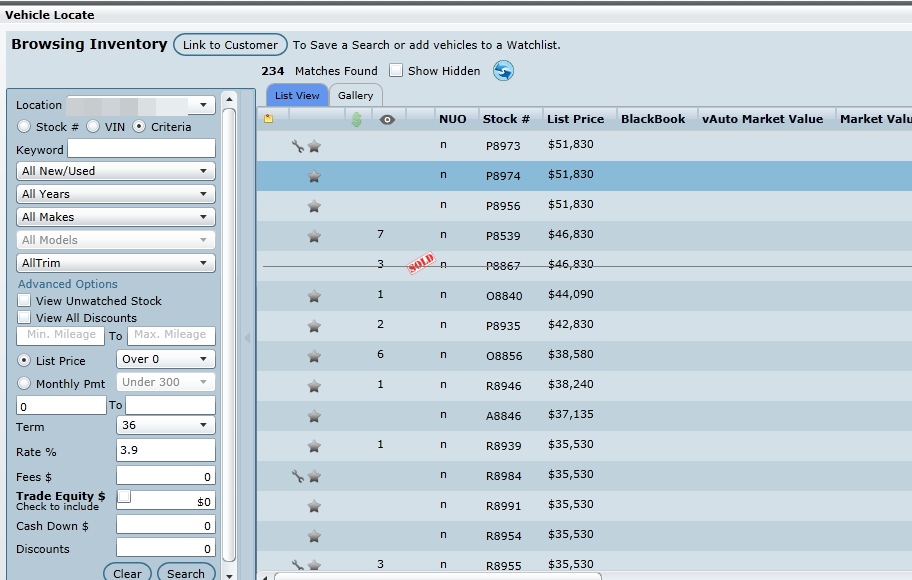
Task: Click the green dollar sign column icon
Action: point(356,119)
